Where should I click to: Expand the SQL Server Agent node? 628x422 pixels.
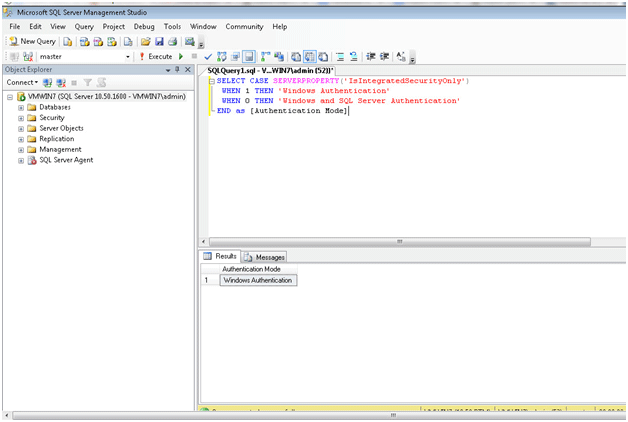(x=21, y=161)
